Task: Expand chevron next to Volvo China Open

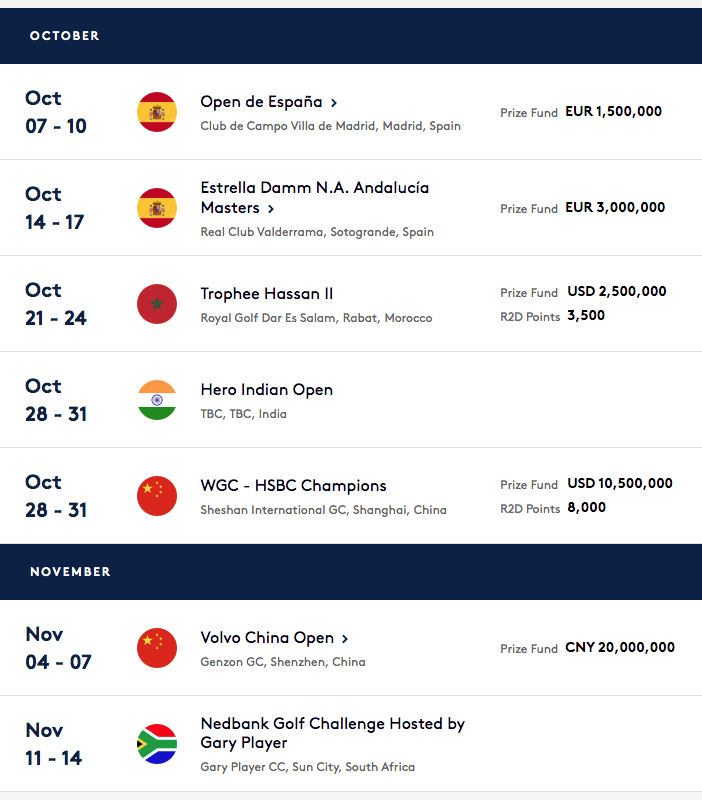Action: 345,639
